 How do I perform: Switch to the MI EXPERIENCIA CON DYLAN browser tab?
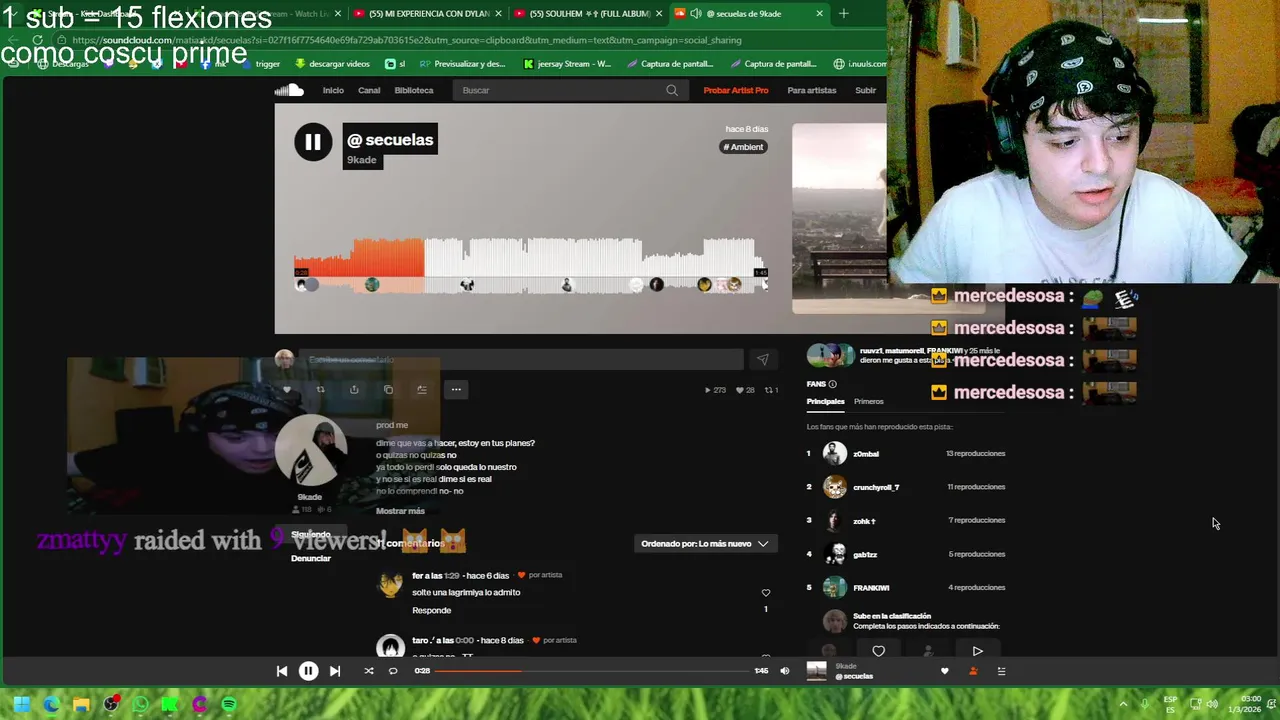(x=430, y=14)
